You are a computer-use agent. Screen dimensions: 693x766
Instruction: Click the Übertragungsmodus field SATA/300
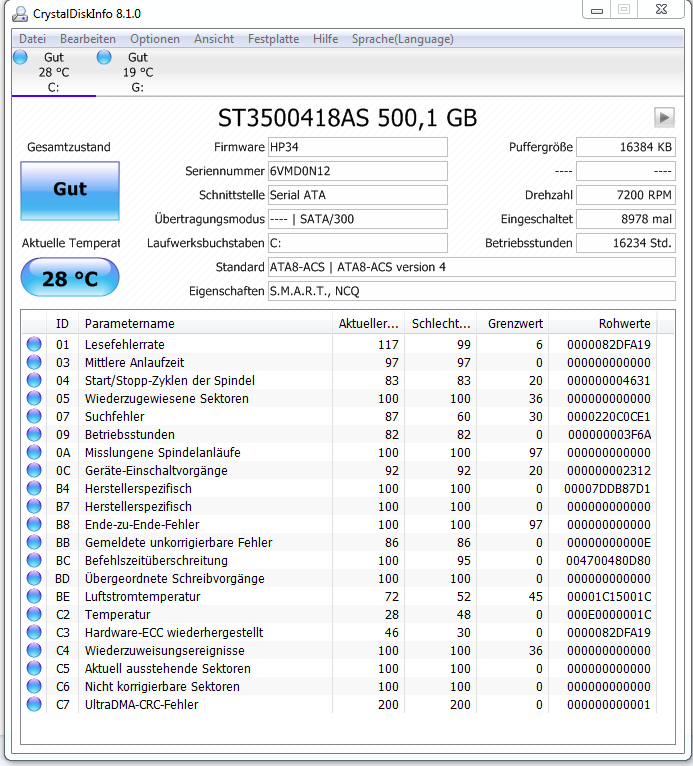(357, 219)
